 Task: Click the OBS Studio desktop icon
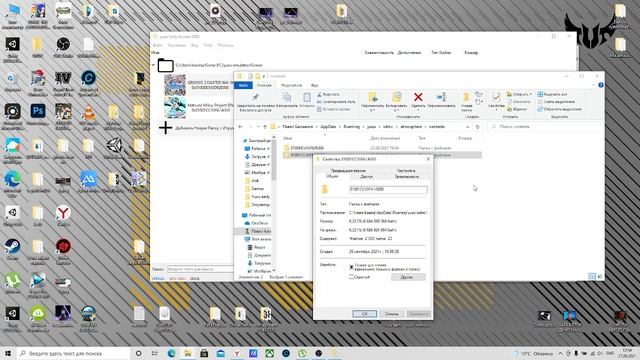63,44
